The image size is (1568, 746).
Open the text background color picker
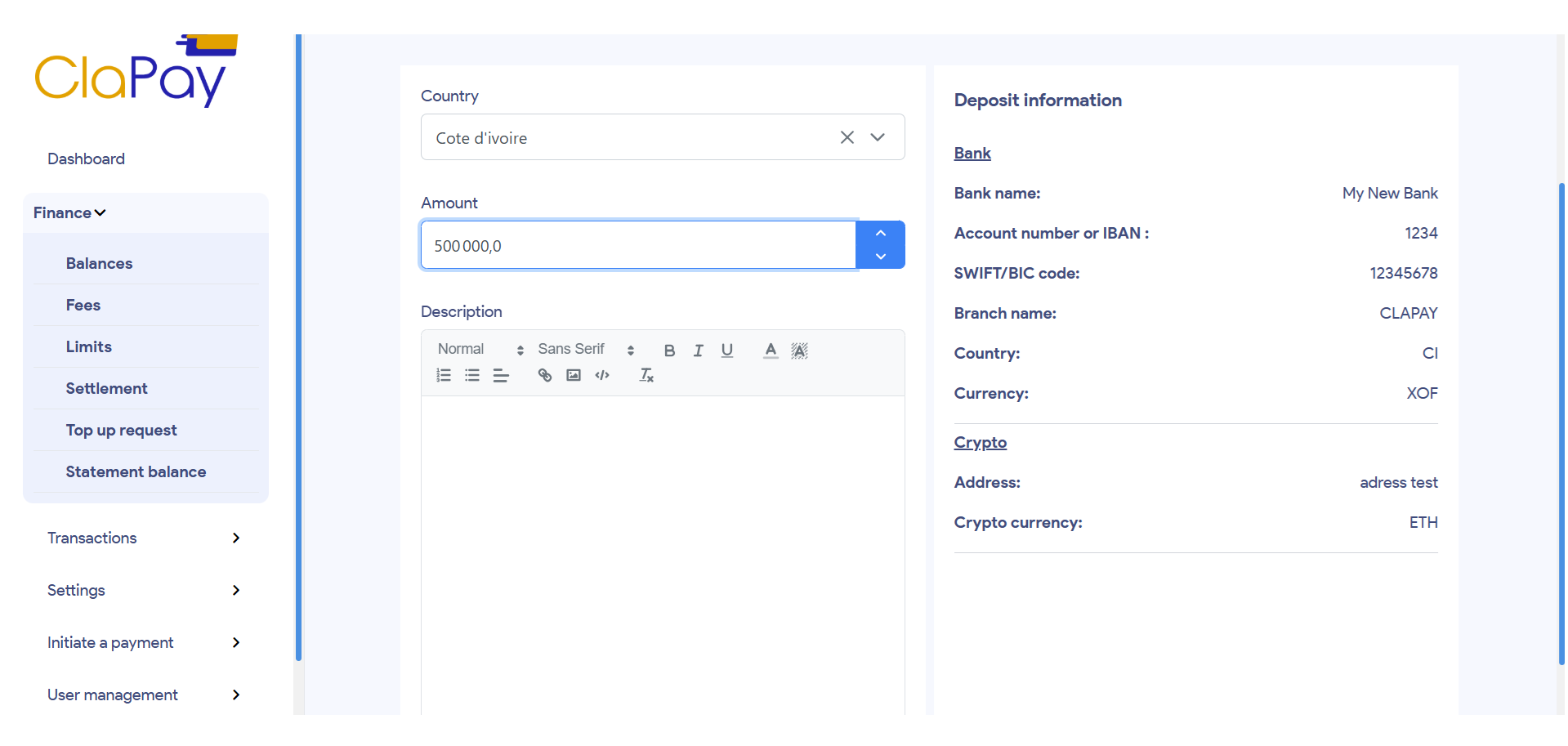799,351
